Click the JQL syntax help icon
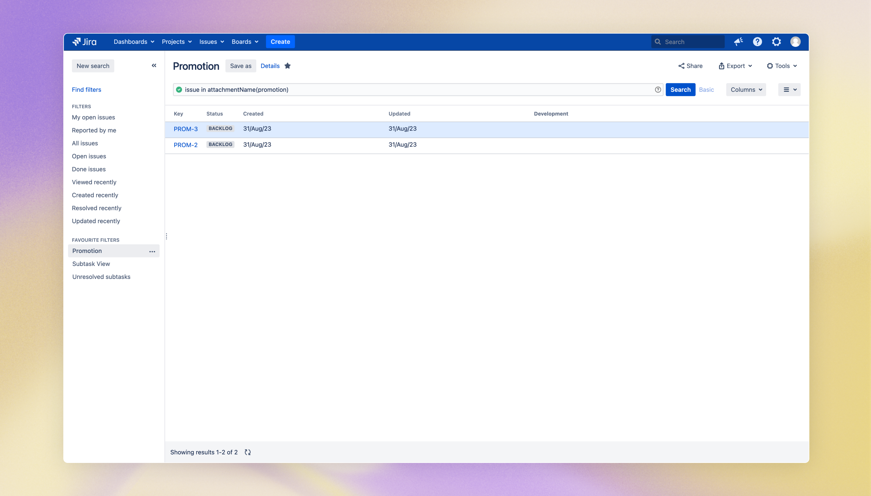871x496 pixels. pos(658,90)
